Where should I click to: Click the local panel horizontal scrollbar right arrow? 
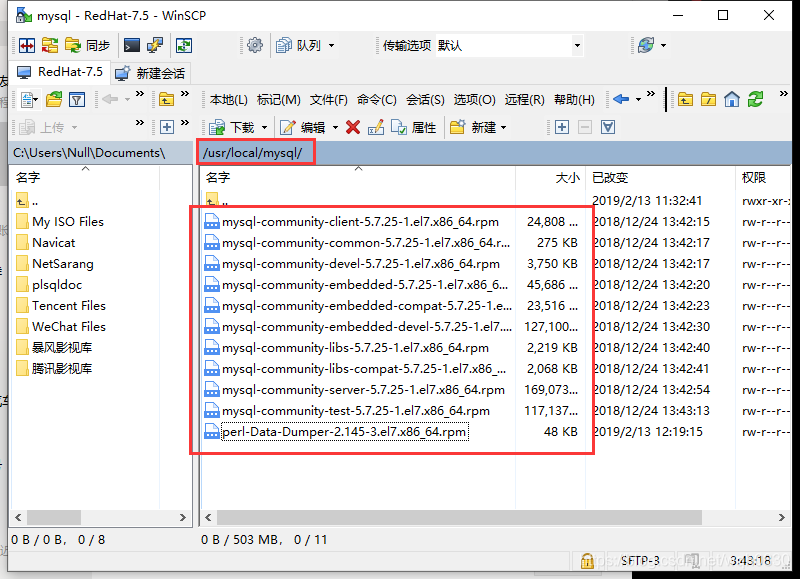click(183, 517)
